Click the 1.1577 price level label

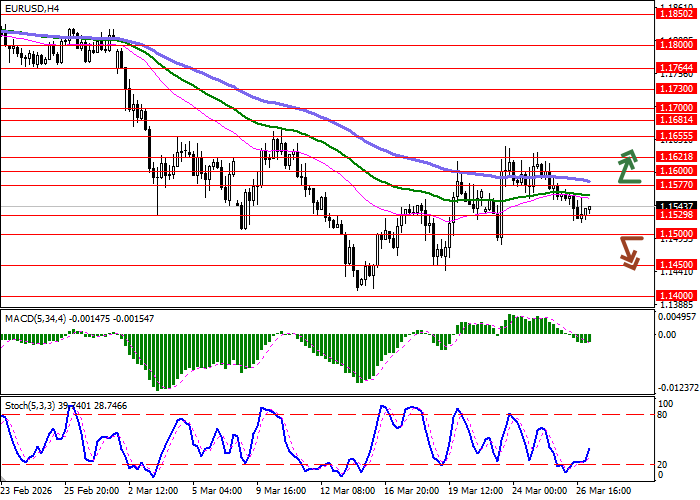pyautogui.click(x=676, y=185)
